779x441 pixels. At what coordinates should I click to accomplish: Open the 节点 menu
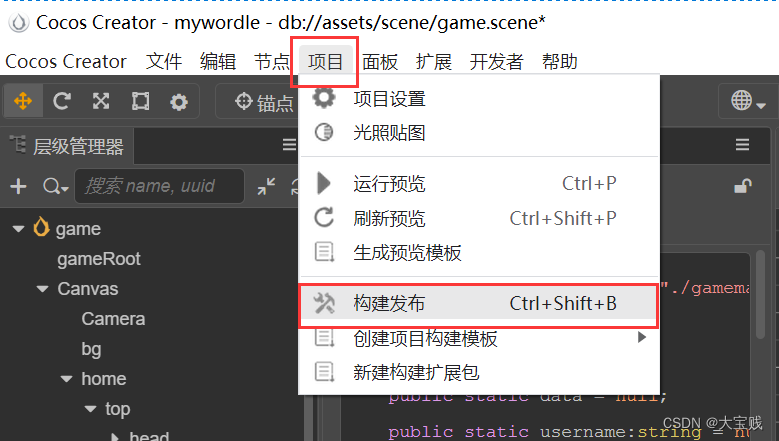(x=272, y=62)
